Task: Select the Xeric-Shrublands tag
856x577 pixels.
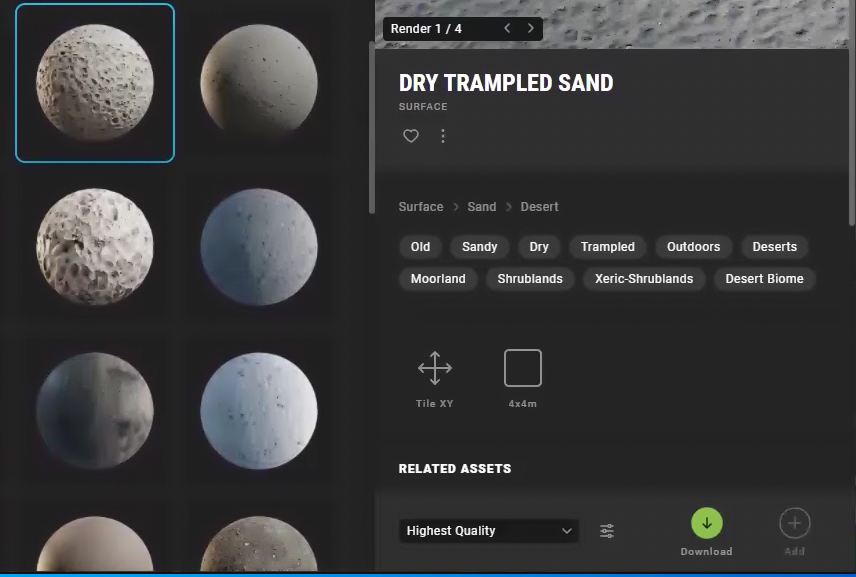Action: [644, 279]
